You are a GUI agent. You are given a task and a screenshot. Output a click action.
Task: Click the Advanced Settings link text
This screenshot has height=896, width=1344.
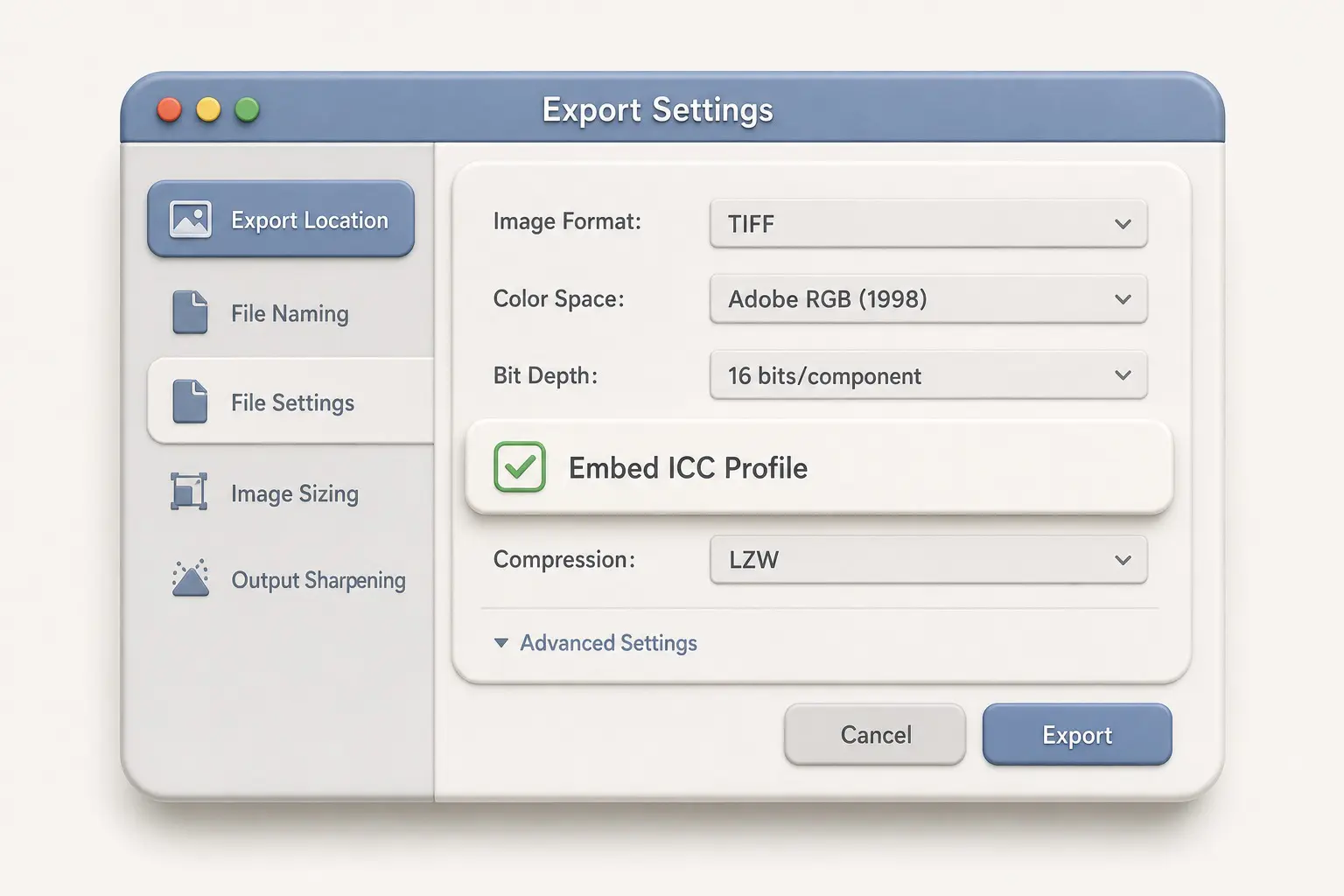point(609,643)
